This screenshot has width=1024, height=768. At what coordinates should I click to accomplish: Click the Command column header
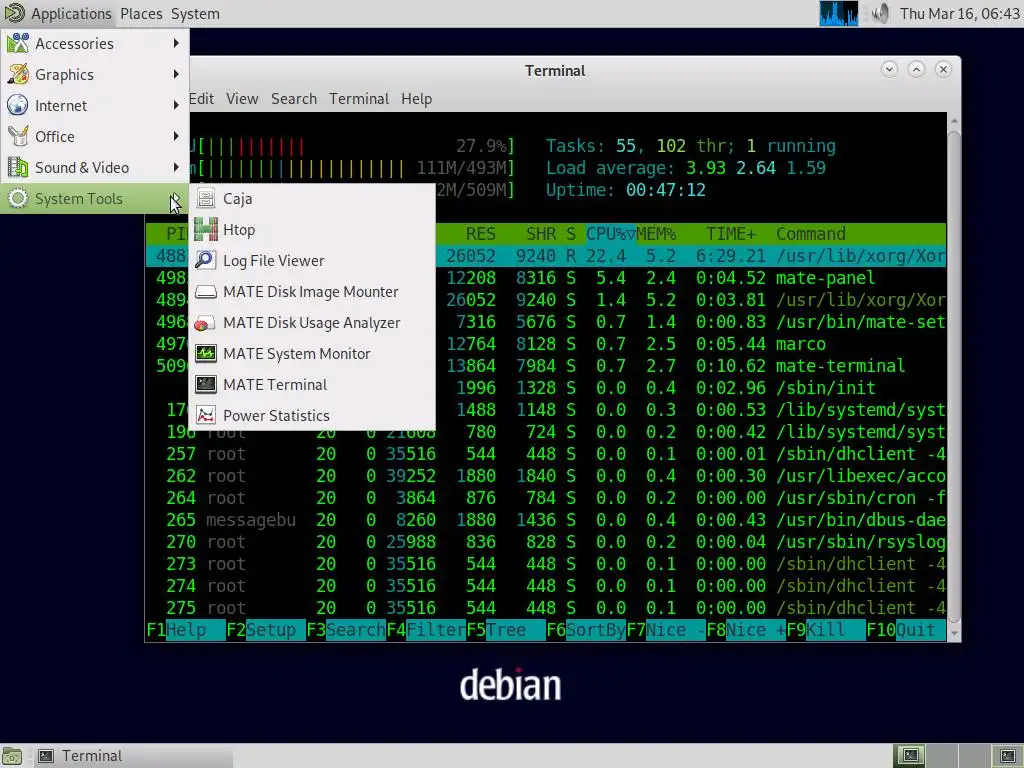(x=810, y=234)
